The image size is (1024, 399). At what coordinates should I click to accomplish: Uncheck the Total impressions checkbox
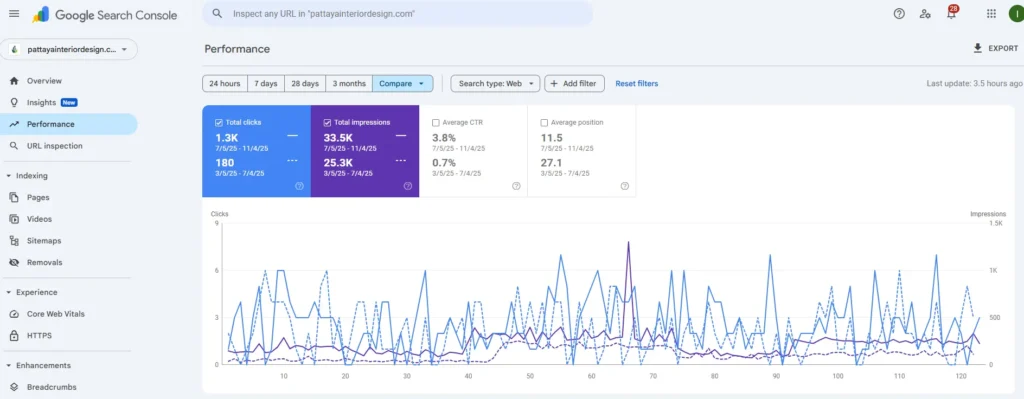[x=327, y=122]
